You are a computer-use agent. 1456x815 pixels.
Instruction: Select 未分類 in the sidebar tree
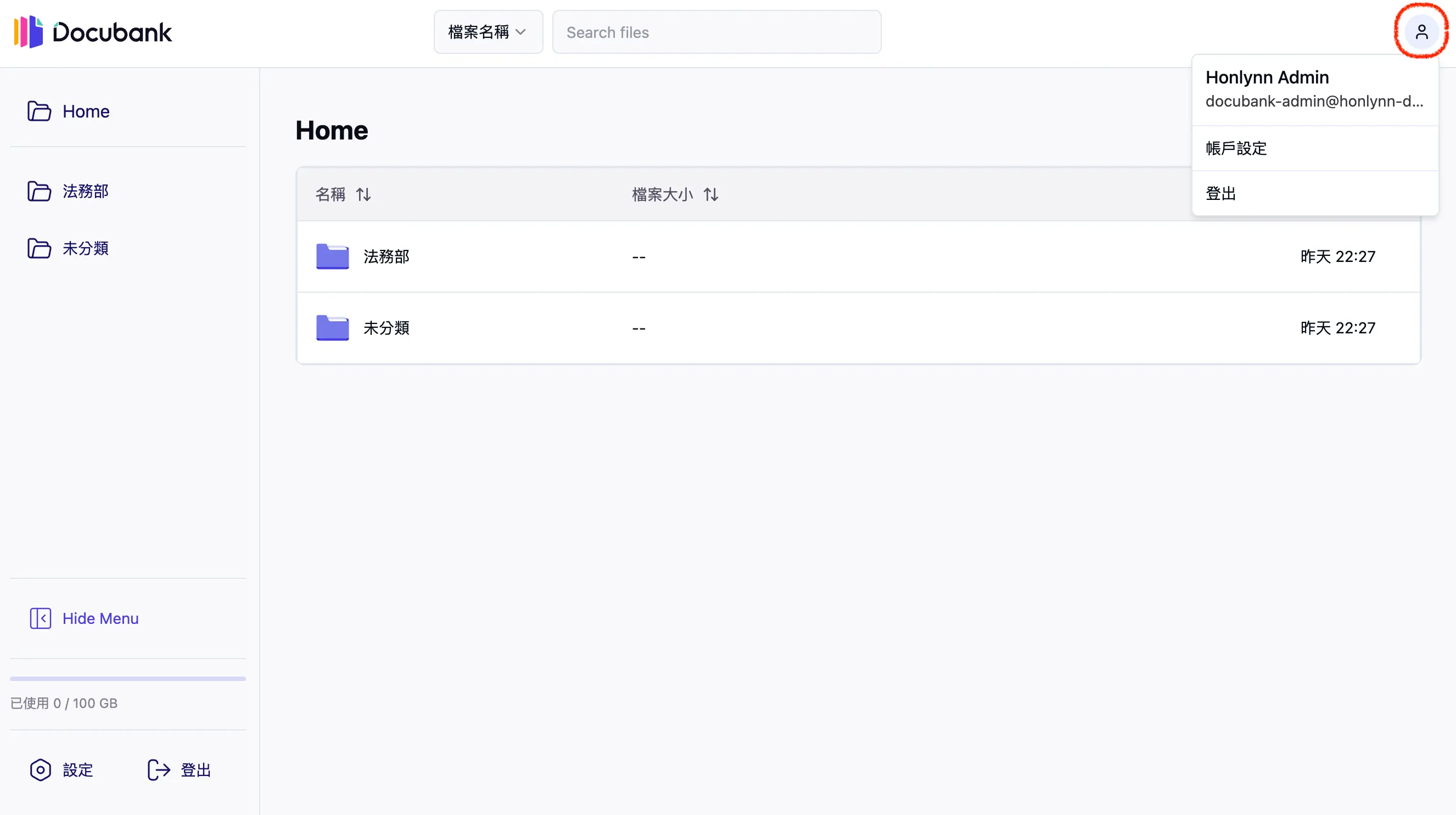pos(85,248)
